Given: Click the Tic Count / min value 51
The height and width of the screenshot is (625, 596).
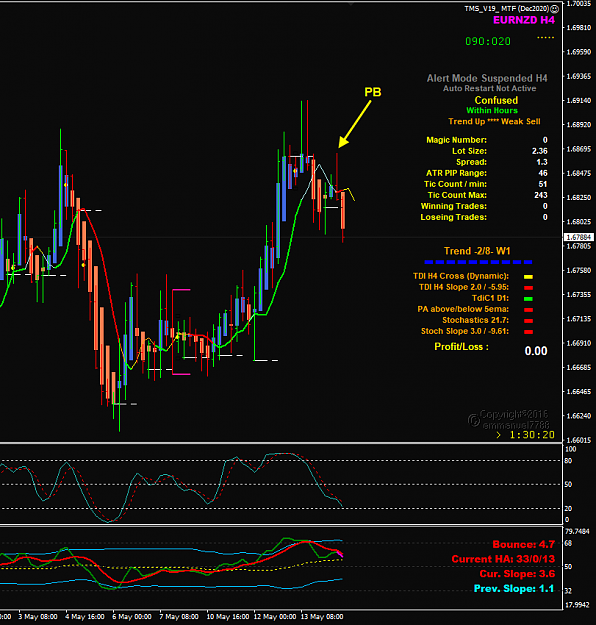Looking at the screenshot, I should 543,184.
